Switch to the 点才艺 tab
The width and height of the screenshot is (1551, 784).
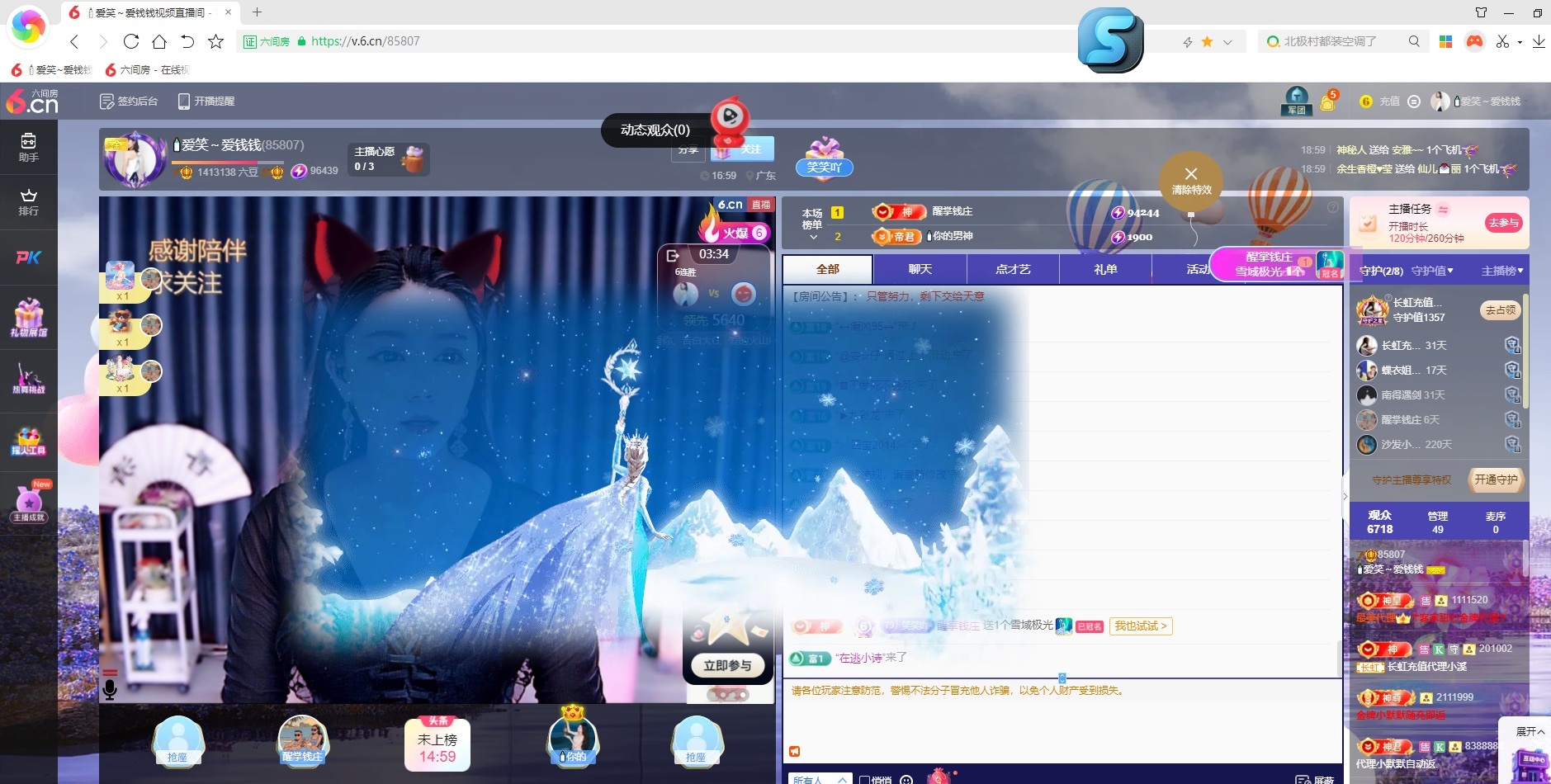click(x=1013, y=269)
